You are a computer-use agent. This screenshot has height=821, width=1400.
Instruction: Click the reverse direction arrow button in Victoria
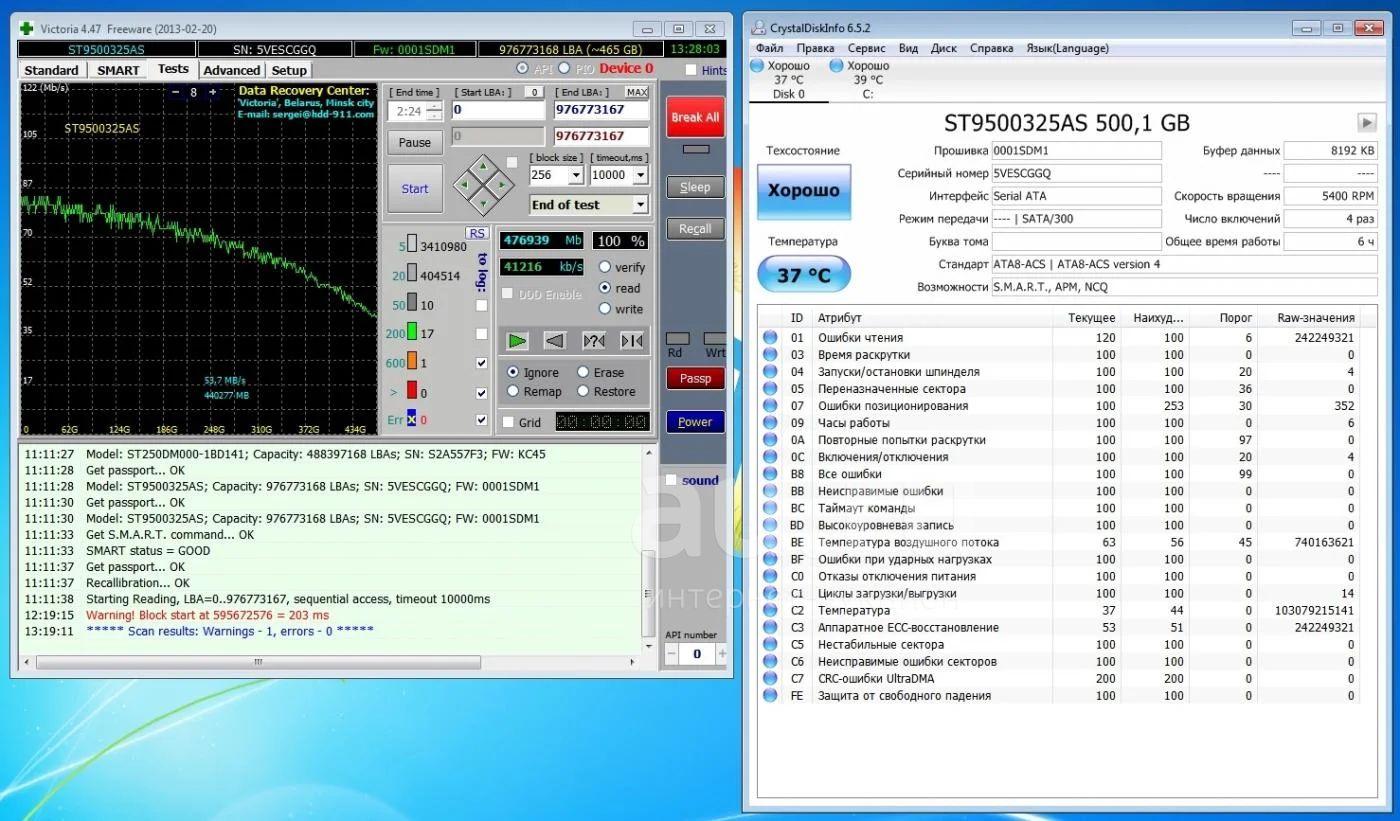click(555, 341)
